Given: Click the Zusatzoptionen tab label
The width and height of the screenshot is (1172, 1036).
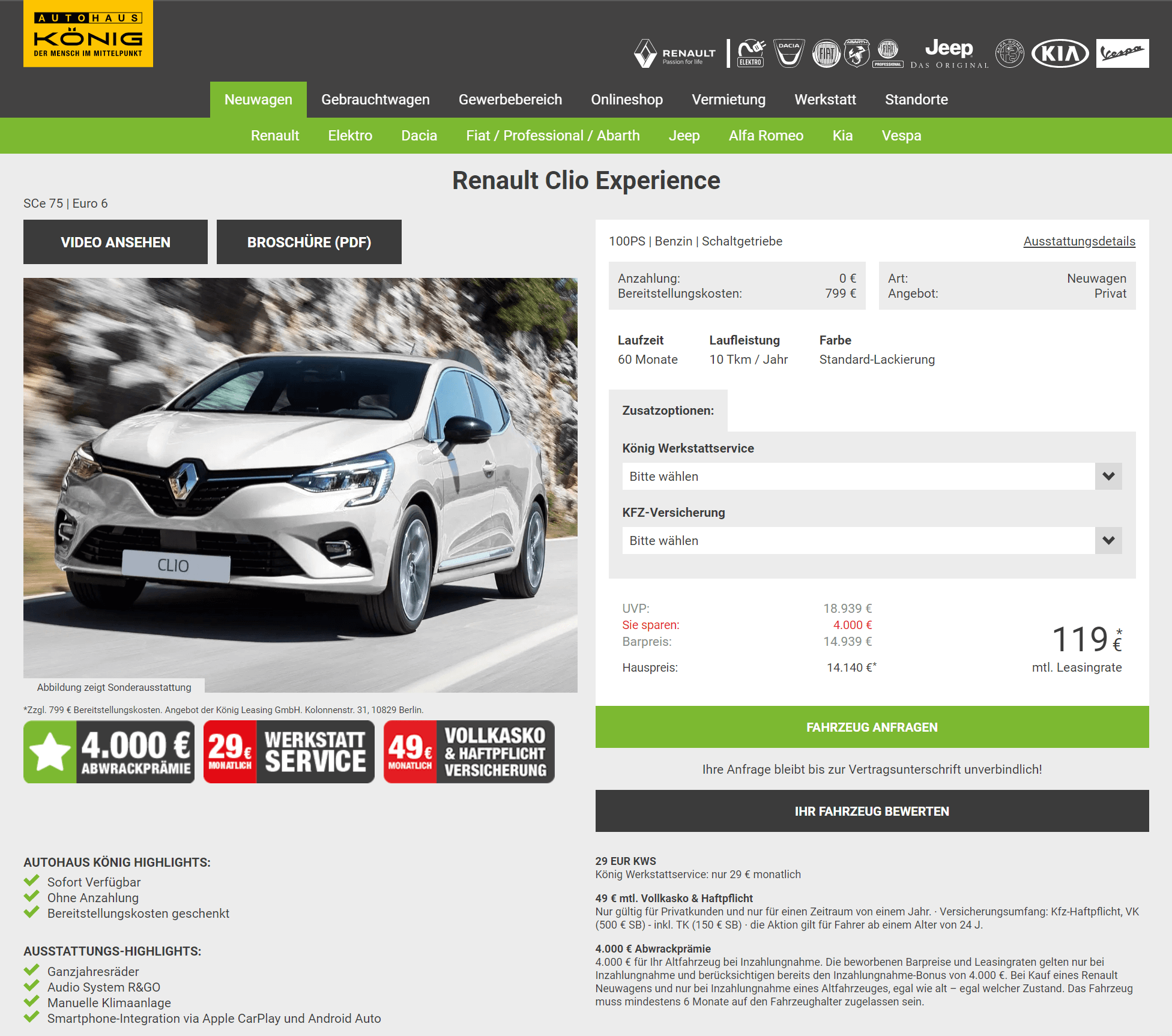Looking at the screenshot, I should tap(668, 411).
